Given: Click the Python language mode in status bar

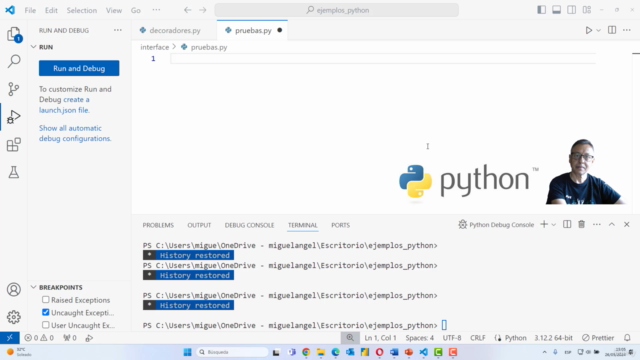Looking at the screenshot, I should pyautogui.click(x=516, y=338).
